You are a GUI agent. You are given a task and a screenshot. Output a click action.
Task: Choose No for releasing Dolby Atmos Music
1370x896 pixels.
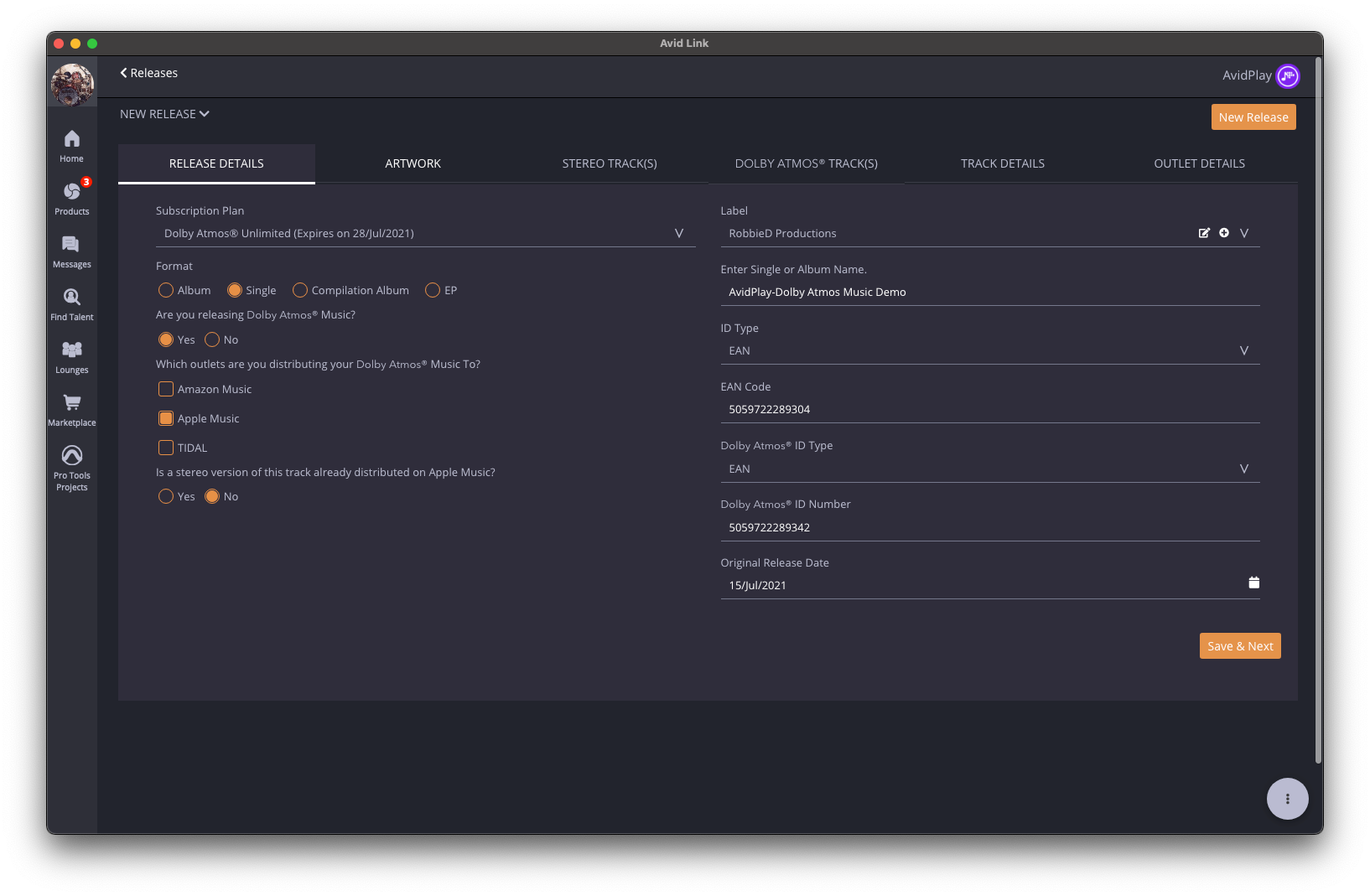(212, 339)
